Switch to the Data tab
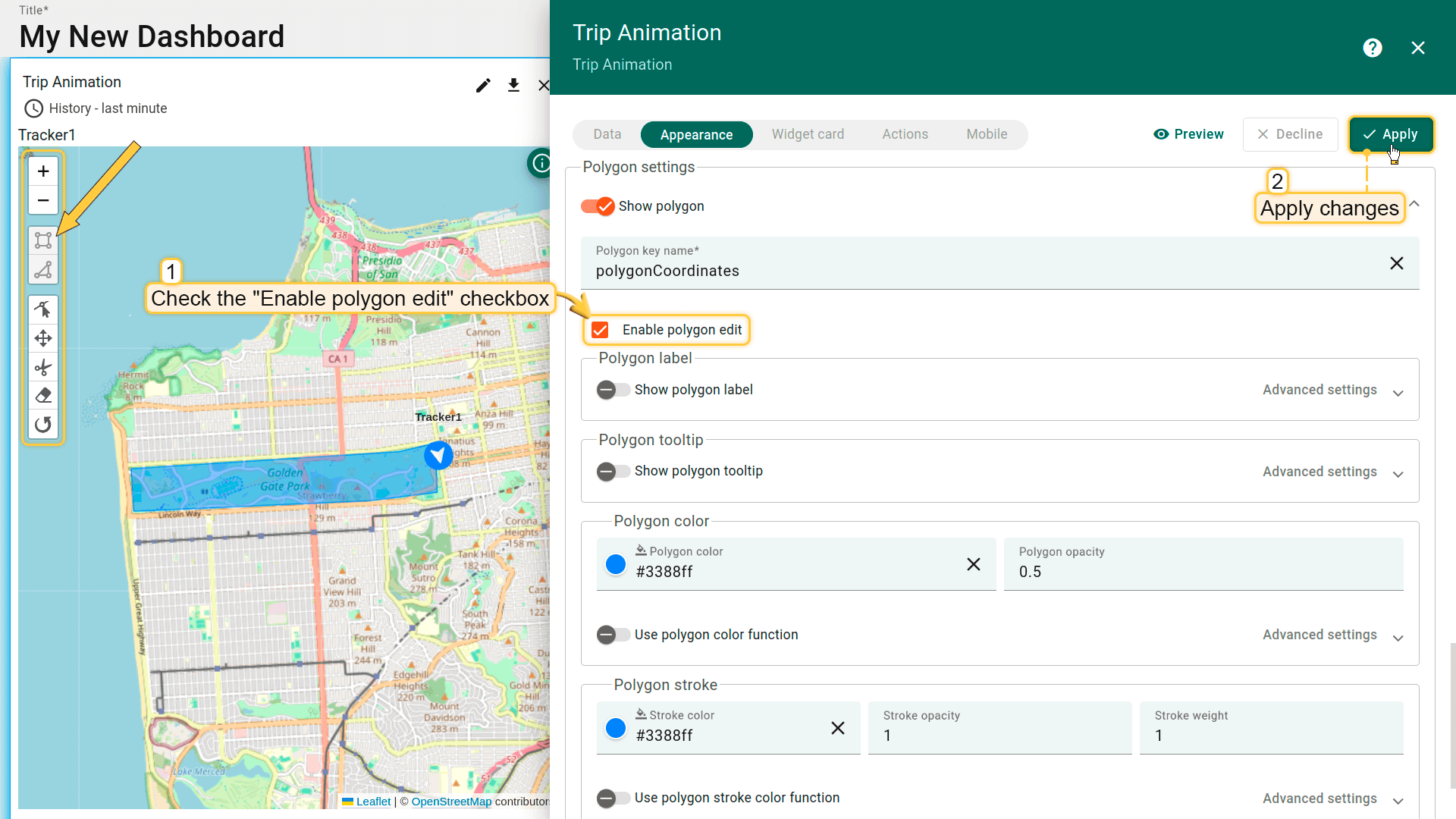This screenshot has width=1456, height=819. coord(607,134)
